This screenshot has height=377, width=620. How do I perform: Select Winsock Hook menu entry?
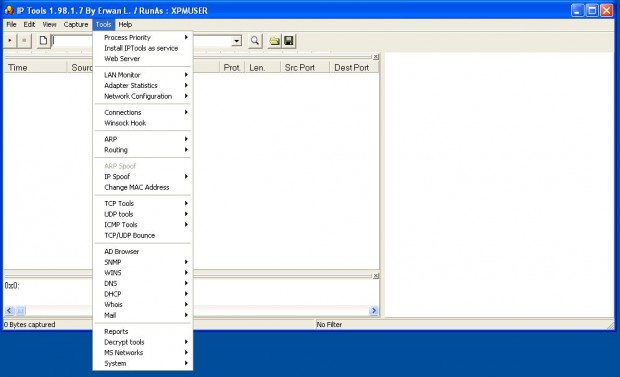pyautogui.click(x=143, y=123)
